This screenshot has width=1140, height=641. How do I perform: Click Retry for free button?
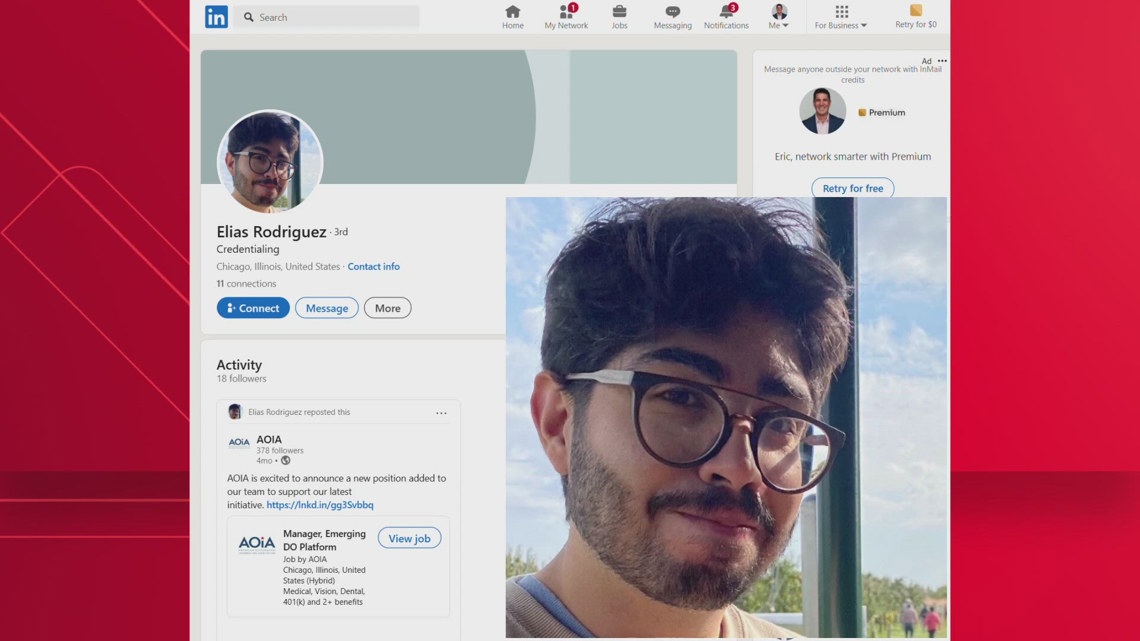pyautogui.click(x=852, y=188)
